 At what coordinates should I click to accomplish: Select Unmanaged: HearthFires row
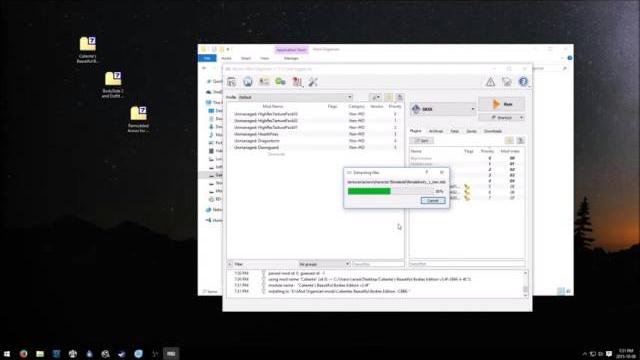click(x=315, y=134)
